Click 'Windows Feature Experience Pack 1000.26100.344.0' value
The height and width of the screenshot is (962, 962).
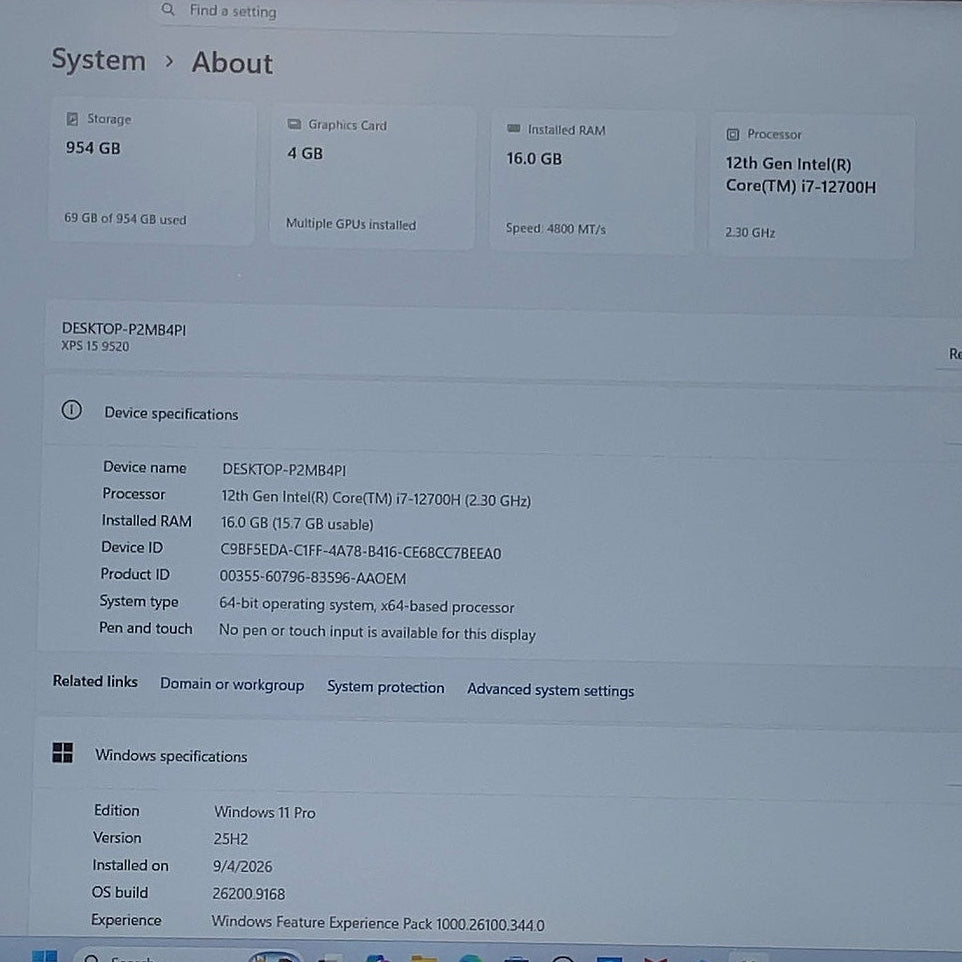tap(378, 923)
